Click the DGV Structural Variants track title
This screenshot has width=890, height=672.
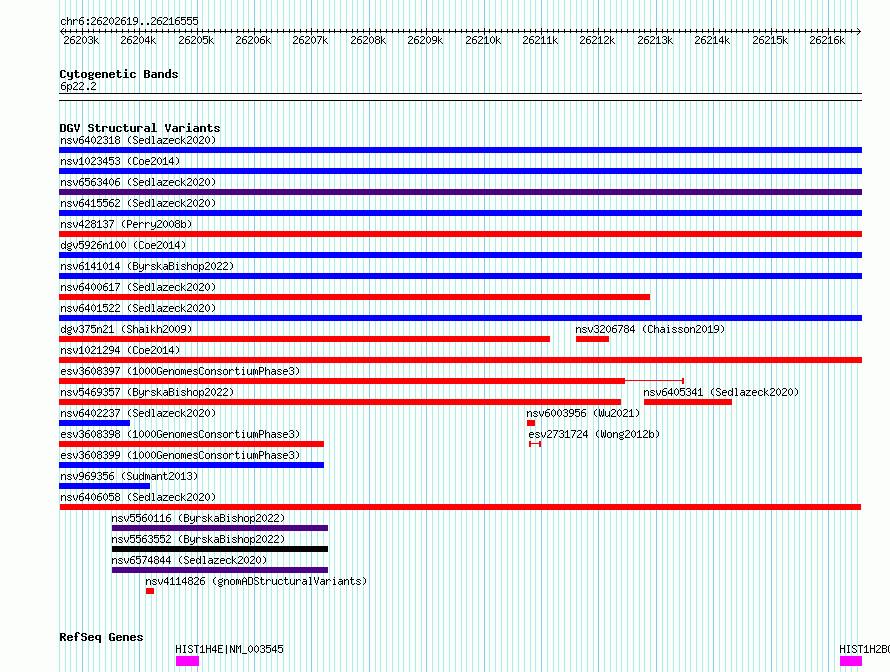(140, 128)
